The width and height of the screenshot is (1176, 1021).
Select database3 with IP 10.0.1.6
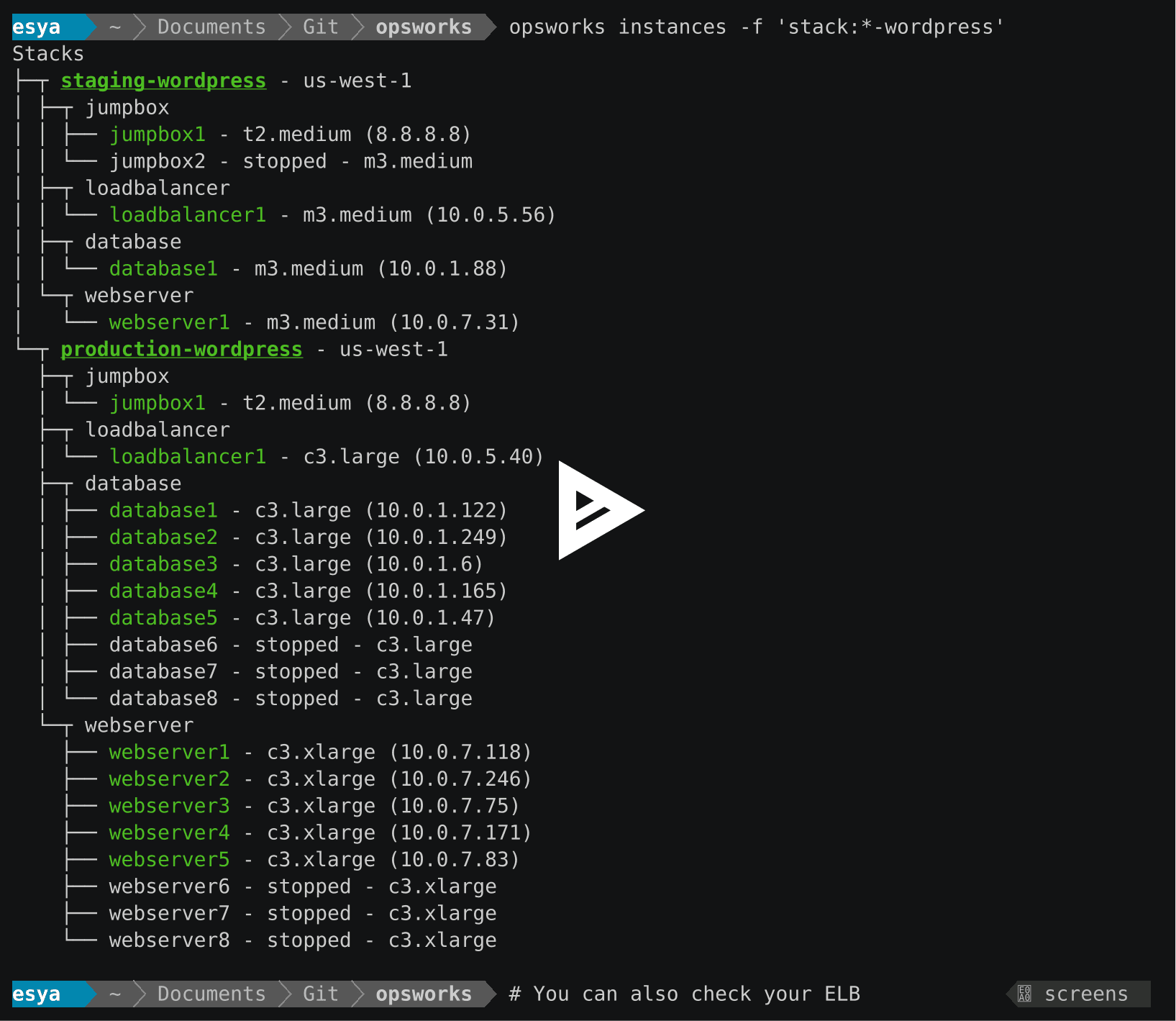[x=296, y=564]
